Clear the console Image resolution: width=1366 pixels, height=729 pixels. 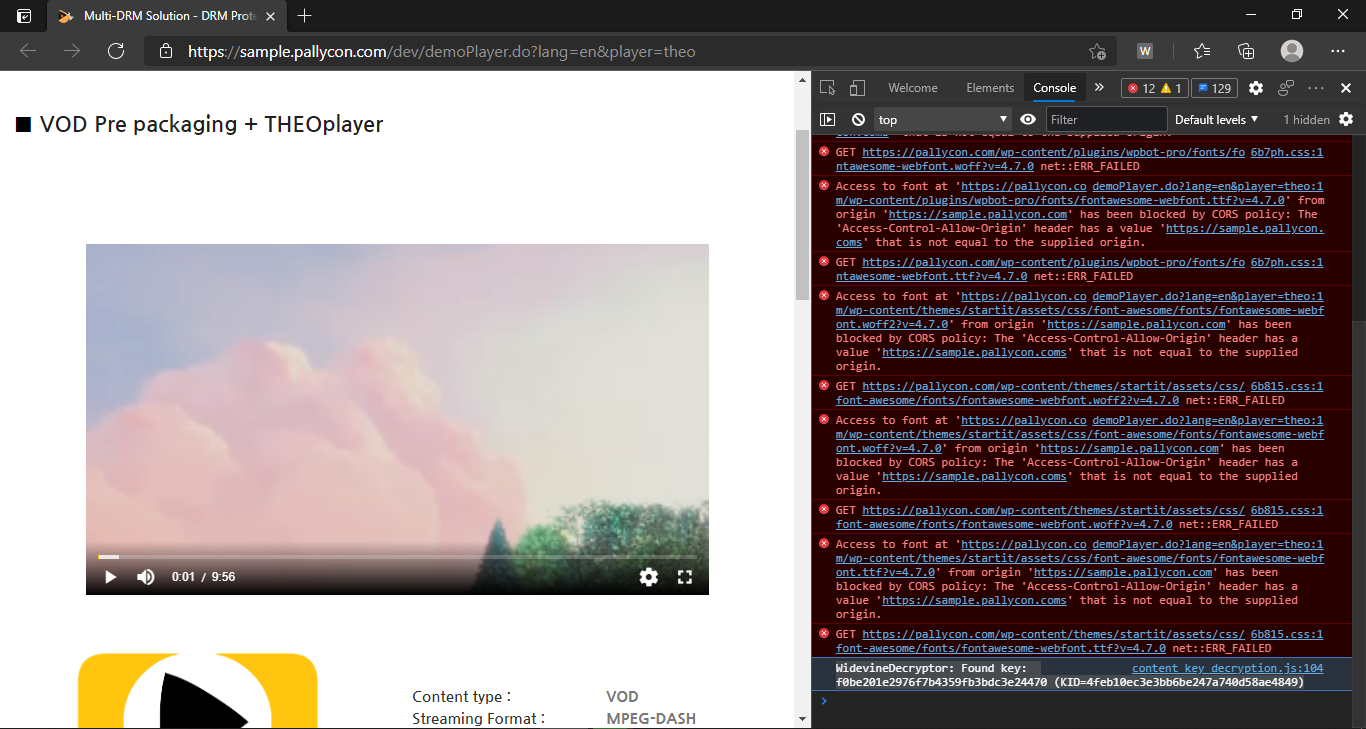coord(858,119)
